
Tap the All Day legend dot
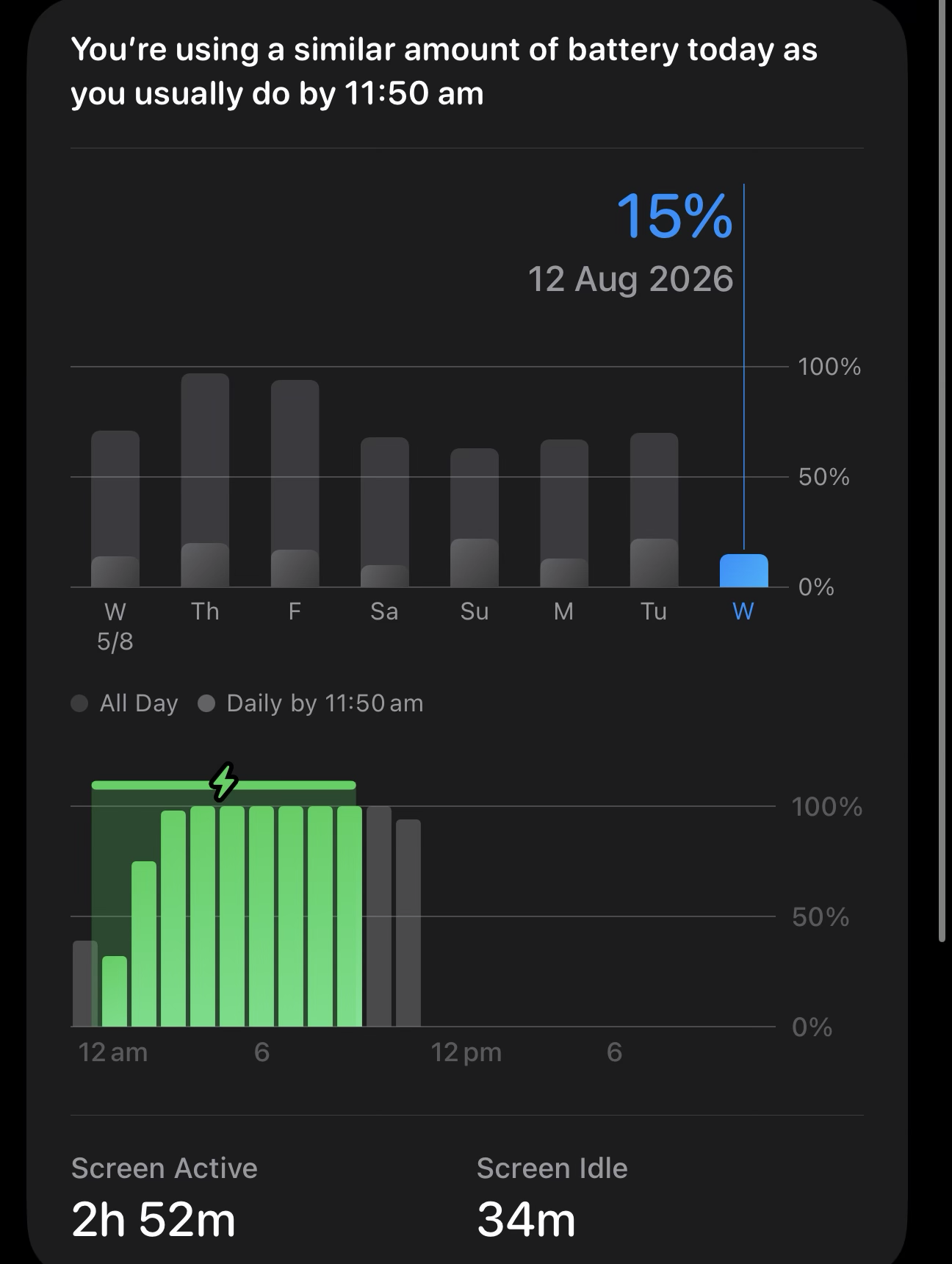pyautogui.click(x=79, y=703)
